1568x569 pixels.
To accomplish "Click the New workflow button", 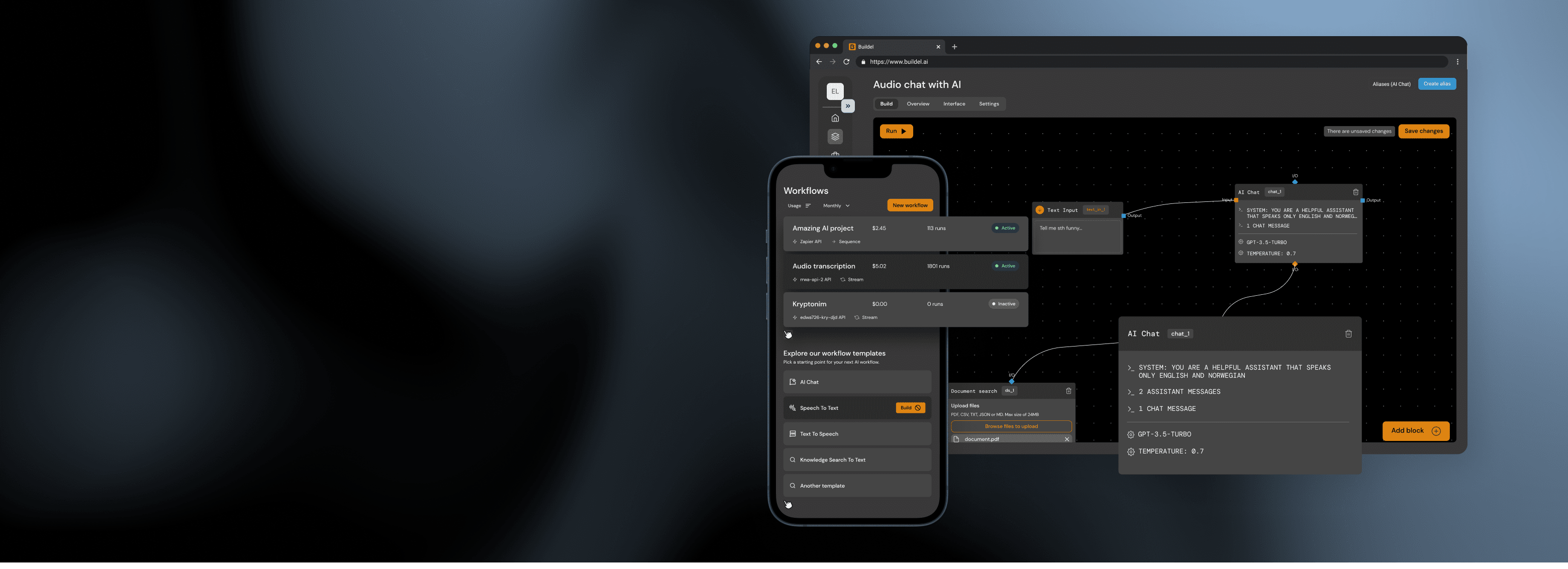I will coord(910,206).
